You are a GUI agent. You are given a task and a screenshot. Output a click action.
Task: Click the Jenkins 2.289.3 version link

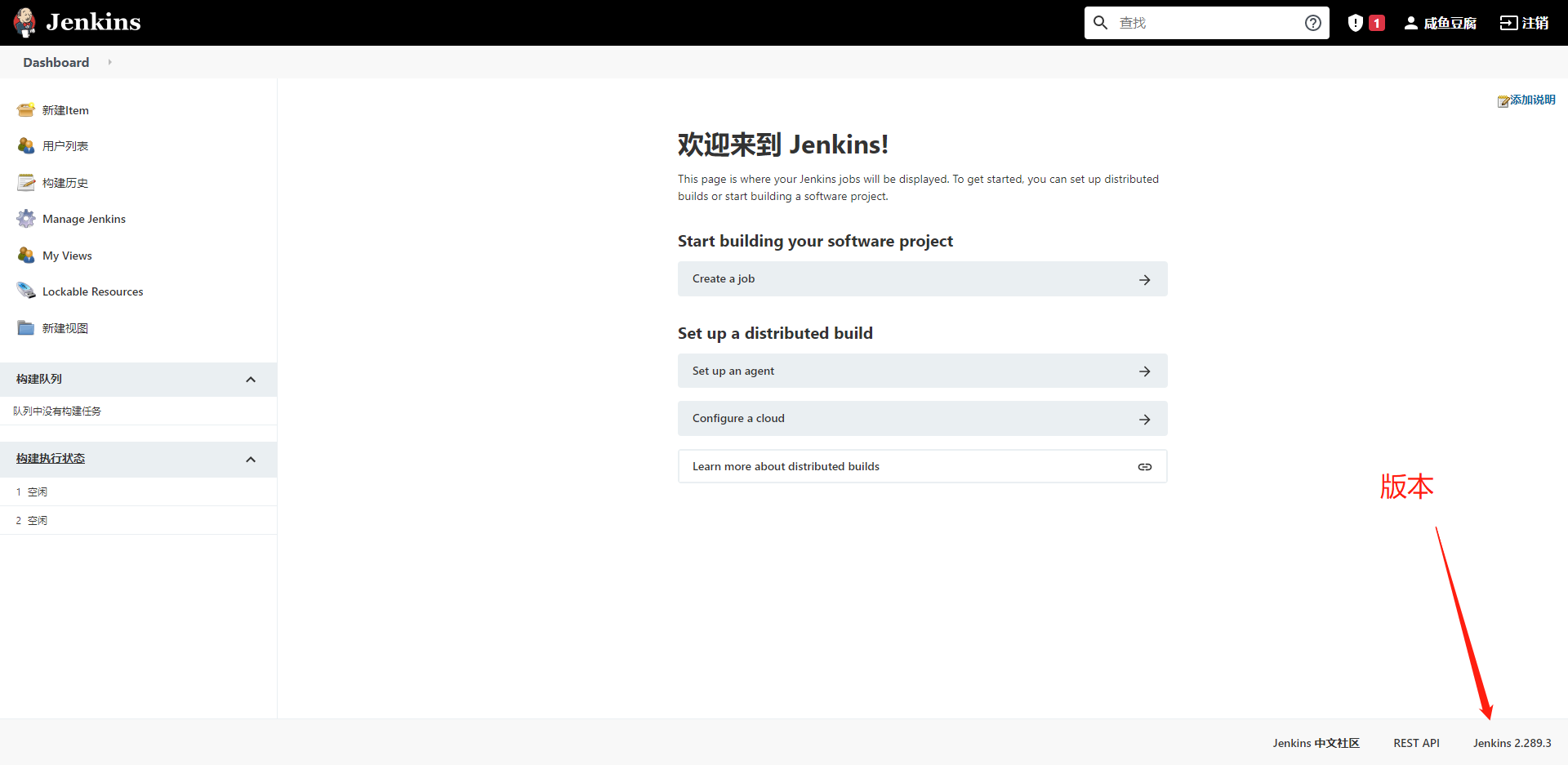(1512, 743)
